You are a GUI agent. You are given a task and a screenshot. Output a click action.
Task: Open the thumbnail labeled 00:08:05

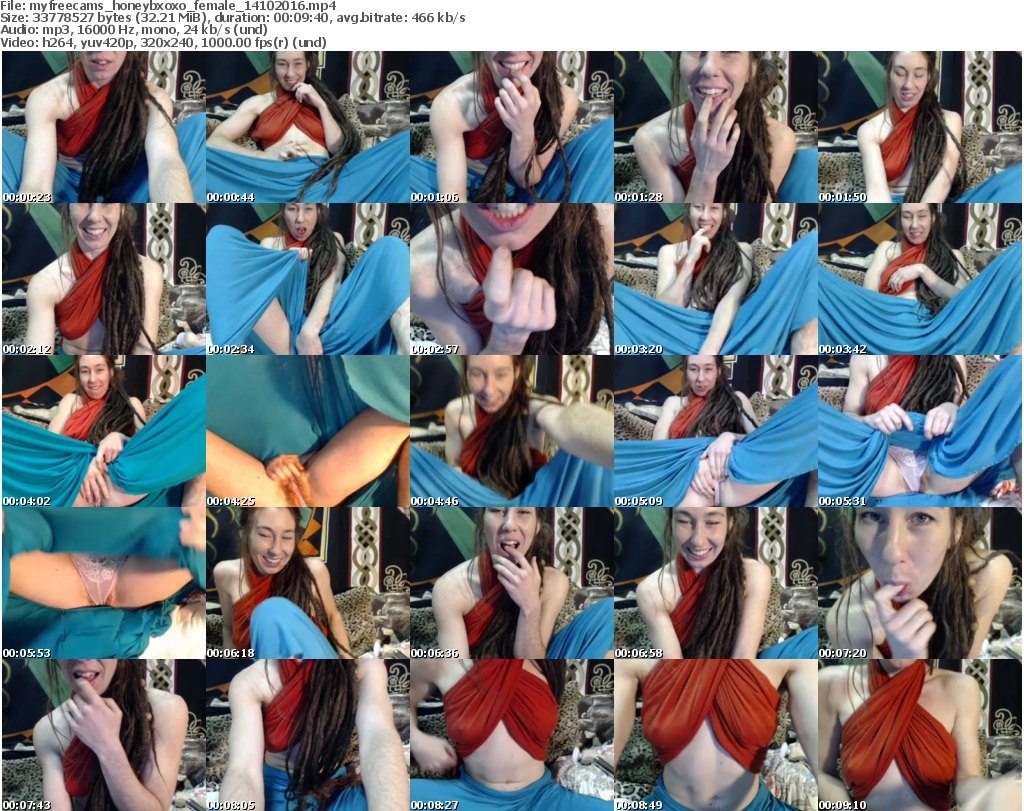tap(307, 734)
